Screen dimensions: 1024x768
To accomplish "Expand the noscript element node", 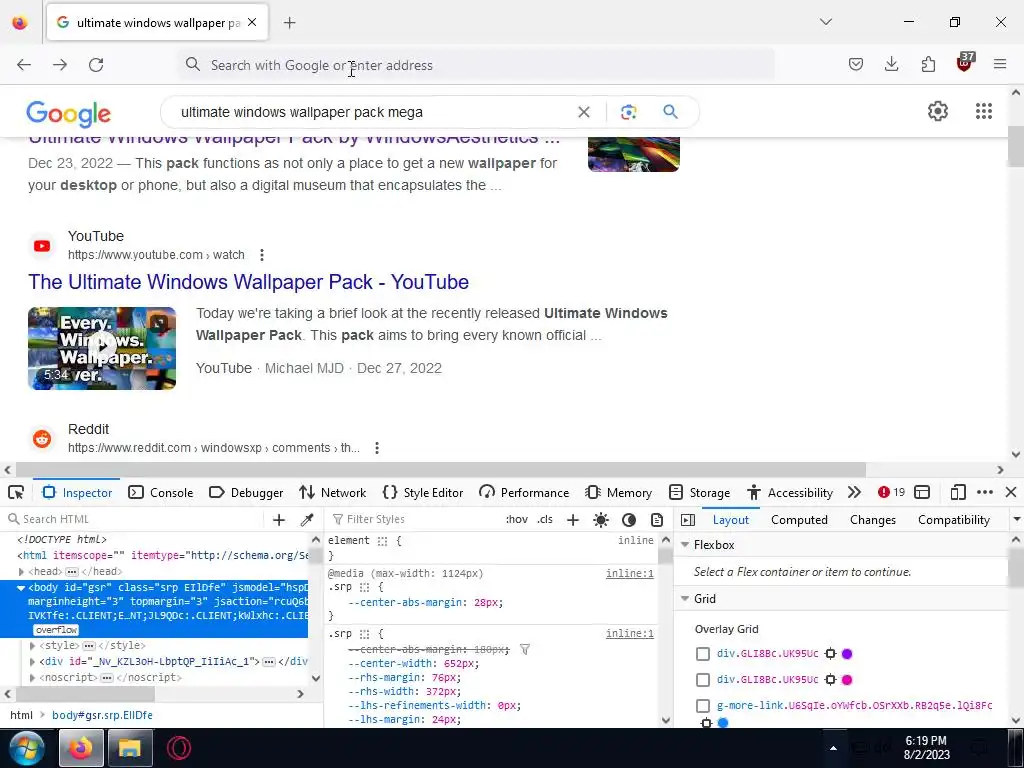I will point(32,678).
